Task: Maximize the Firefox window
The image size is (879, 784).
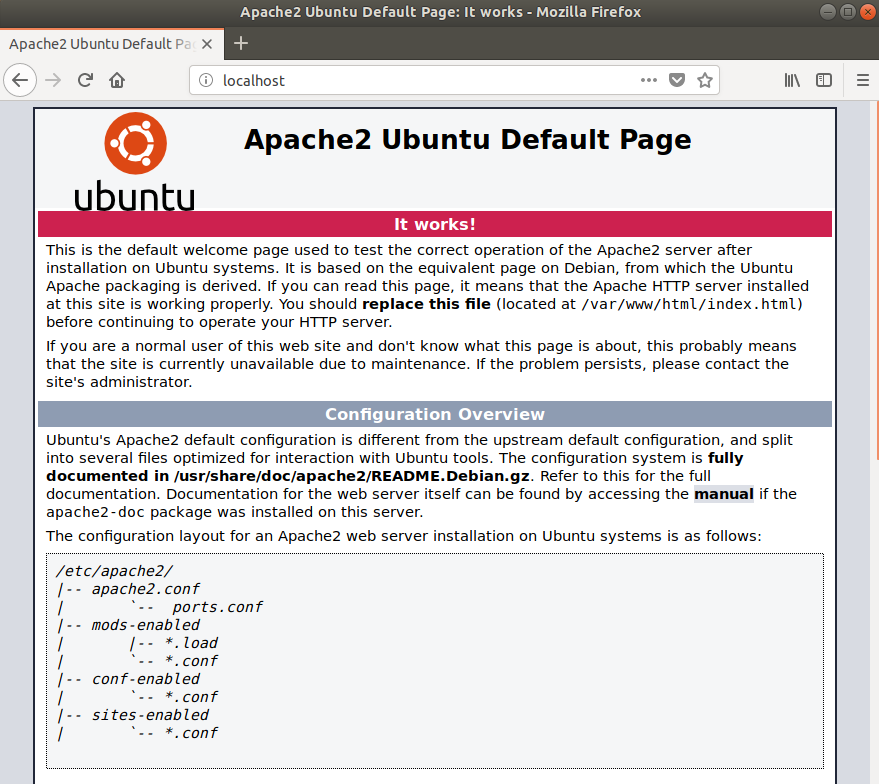Action: point(848,12)
